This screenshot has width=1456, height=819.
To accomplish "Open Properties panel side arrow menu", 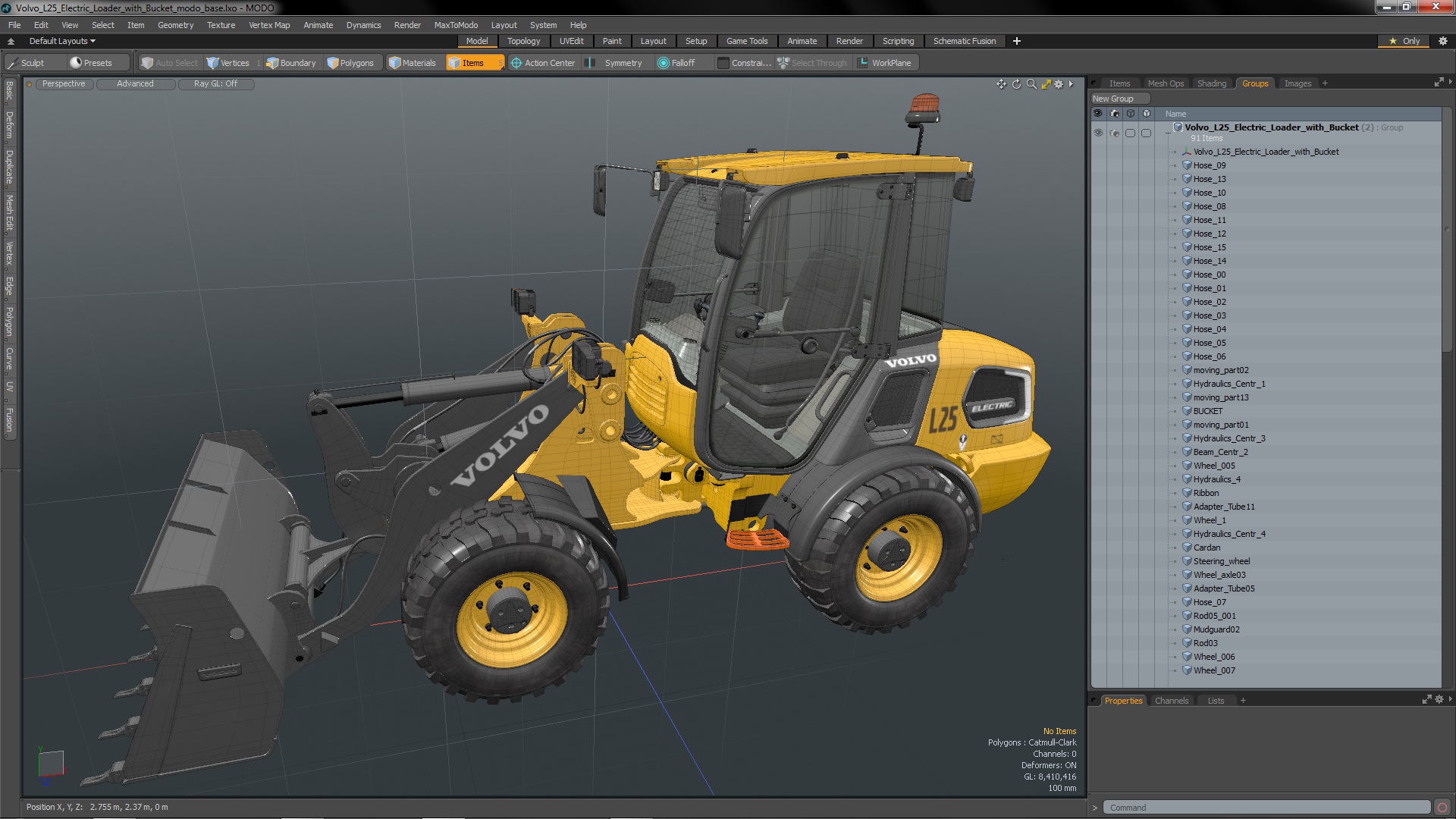I will pos(1451,699).
